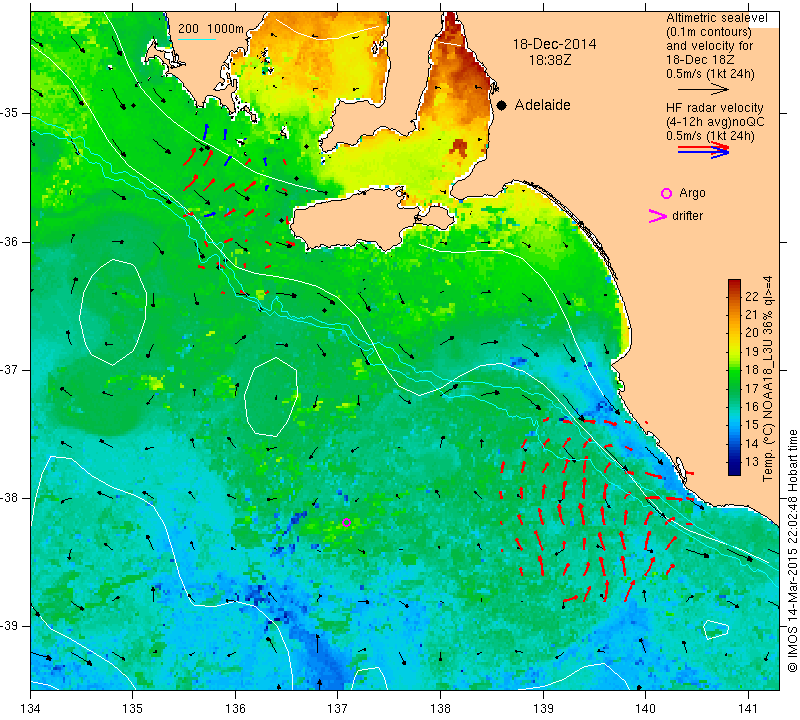Click the 134 longitude axis label
This screenshot has width=800, height=720.
tap(31, 709)
